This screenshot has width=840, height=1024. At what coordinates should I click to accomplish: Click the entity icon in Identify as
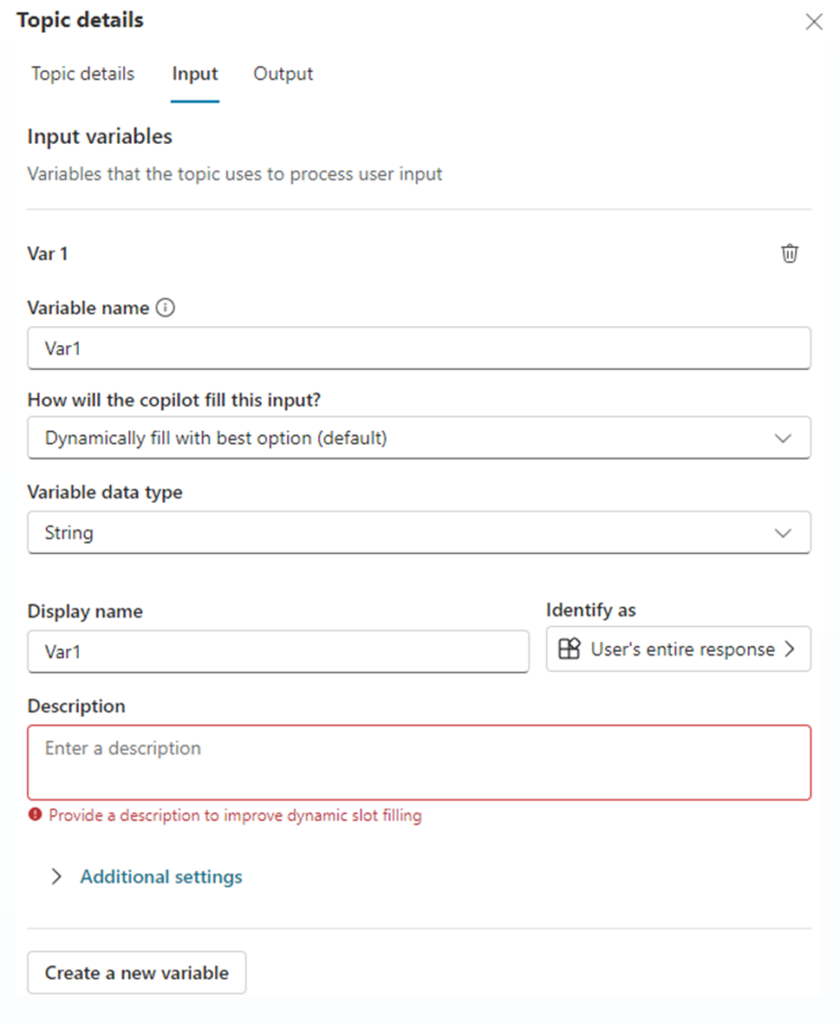[x=569, y=649]
